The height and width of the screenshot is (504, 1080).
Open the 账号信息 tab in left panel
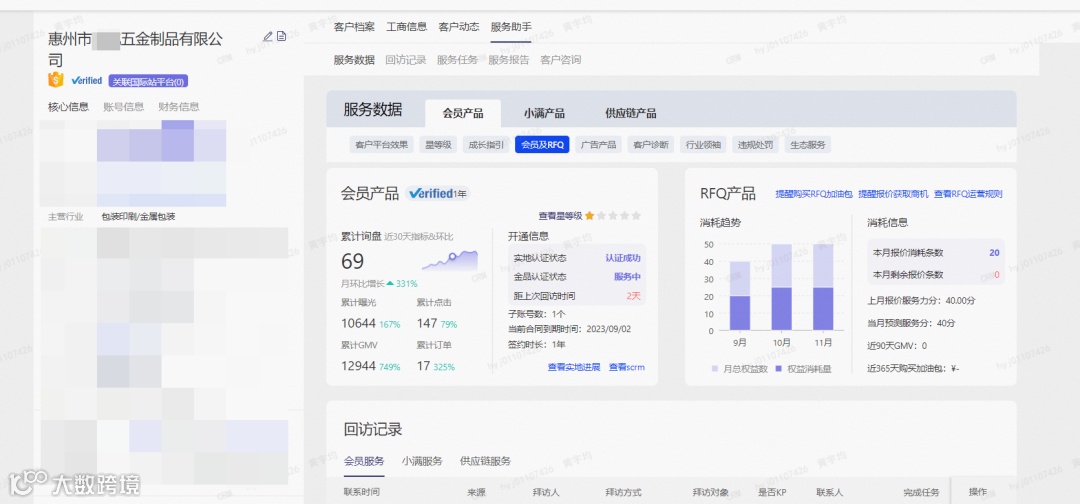[x=123, y=107]
